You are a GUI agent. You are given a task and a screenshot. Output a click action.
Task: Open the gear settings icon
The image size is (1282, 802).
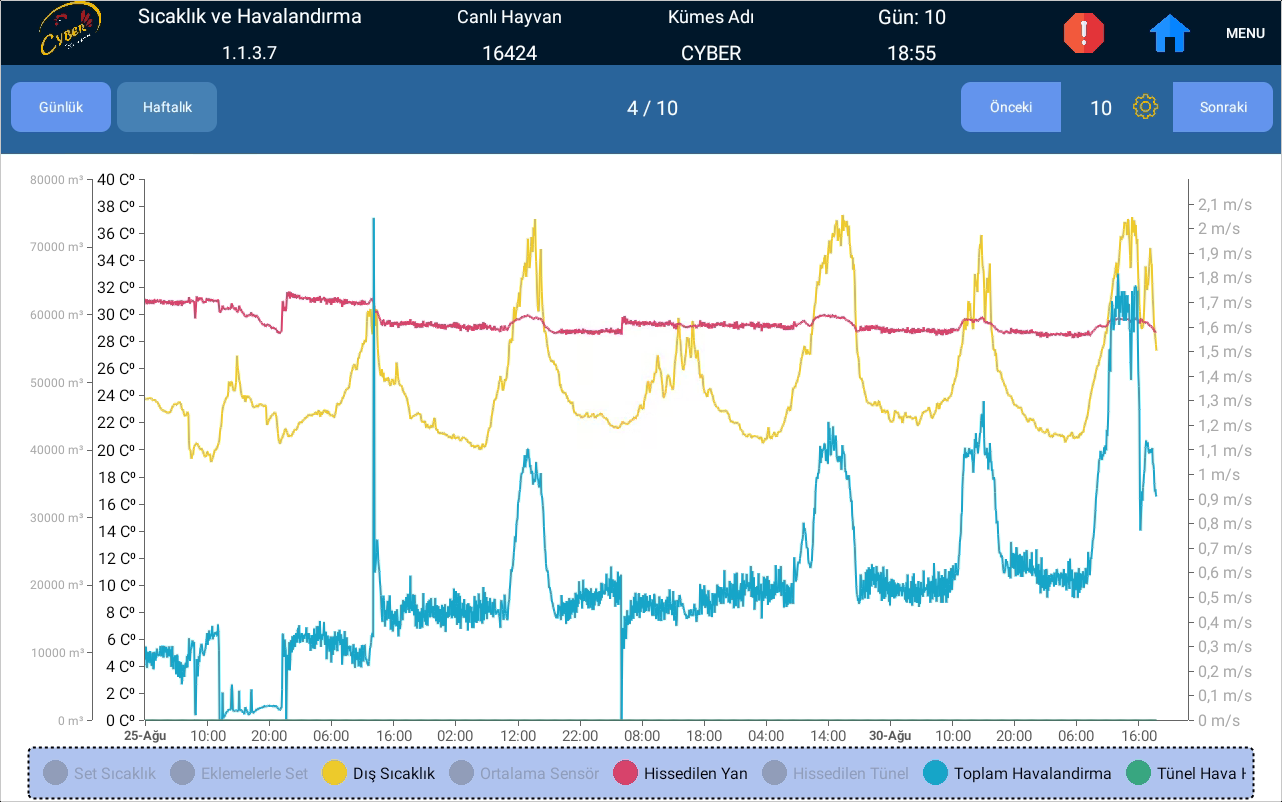click(1145, 107)
